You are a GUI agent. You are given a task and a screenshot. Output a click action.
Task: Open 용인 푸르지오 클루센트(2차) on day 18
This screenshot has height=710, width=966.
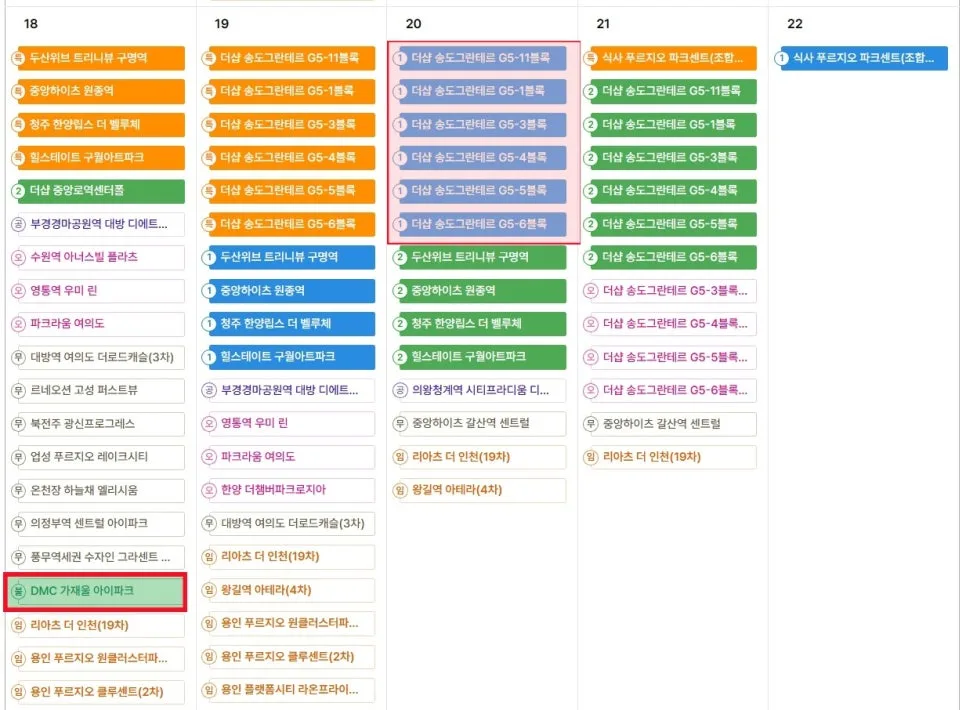[x=98, y=692]
